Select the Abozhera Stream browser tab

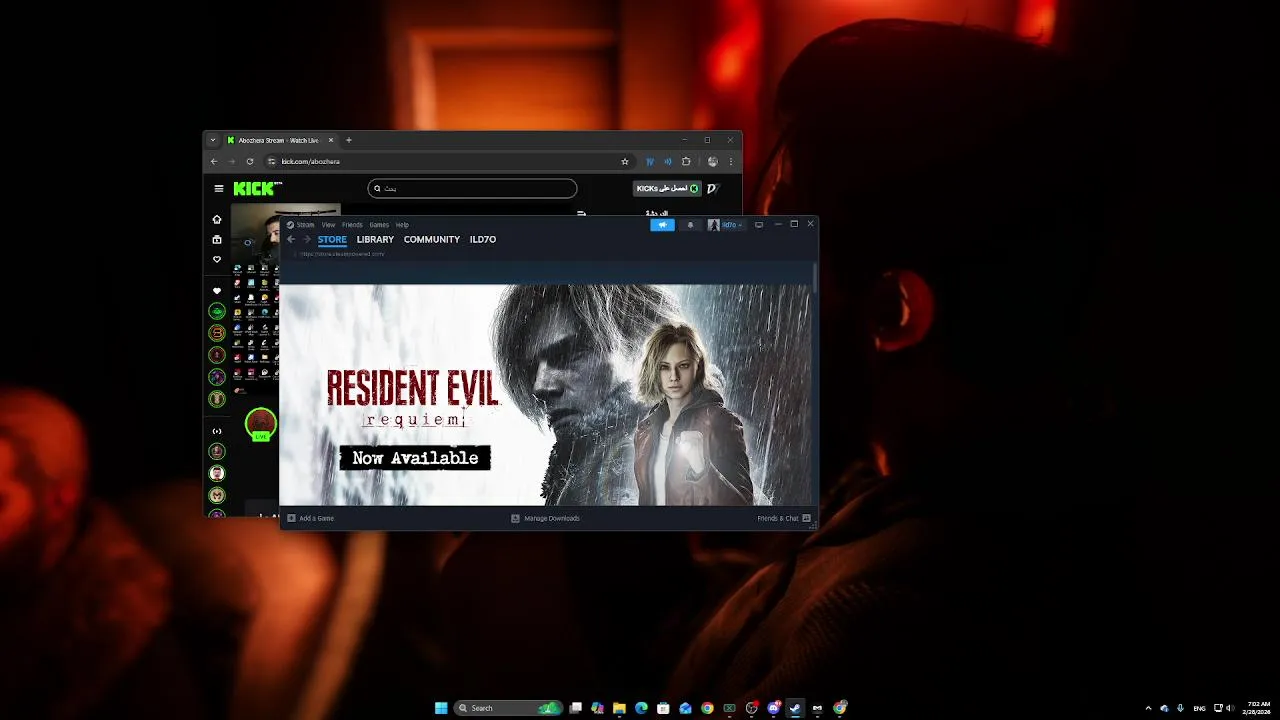(x=278, y=140)
